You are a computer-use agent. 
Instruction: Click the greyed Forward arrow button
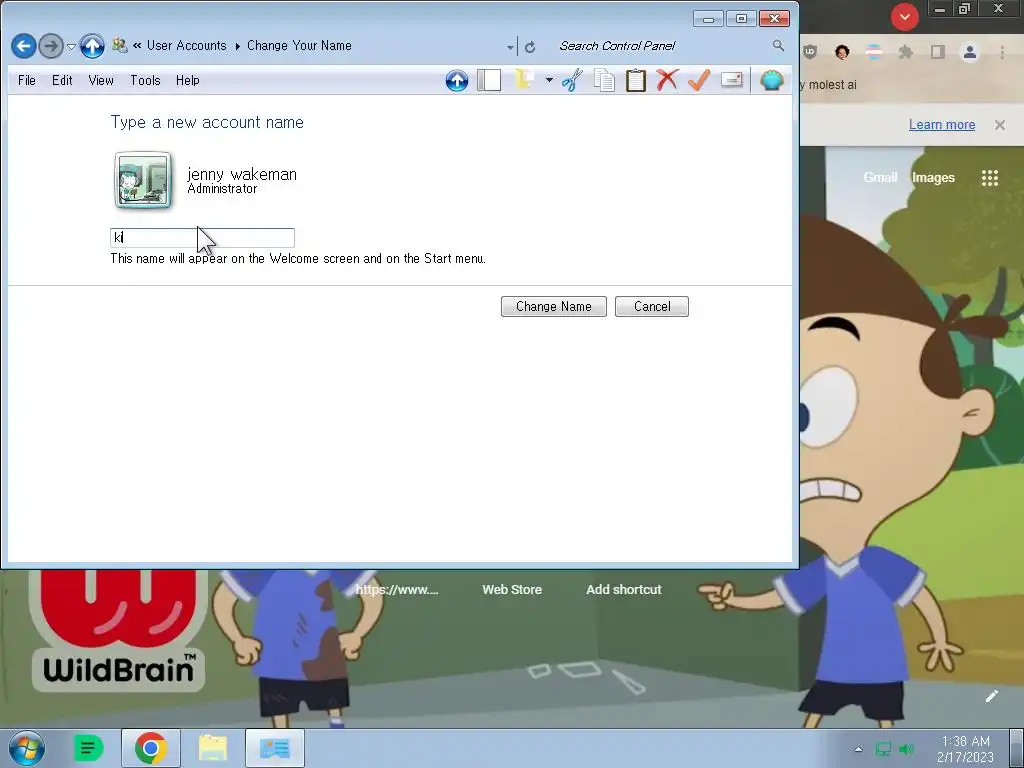51,46
